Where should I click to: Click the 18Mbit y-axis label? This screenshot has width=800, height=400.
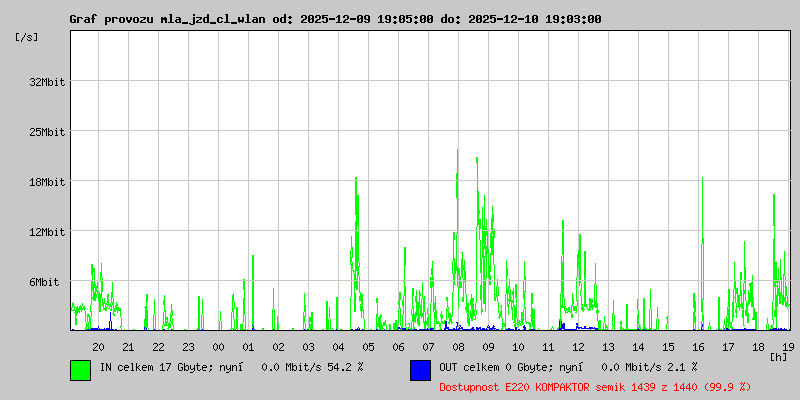pyautogui.click(x=47, y=182)
